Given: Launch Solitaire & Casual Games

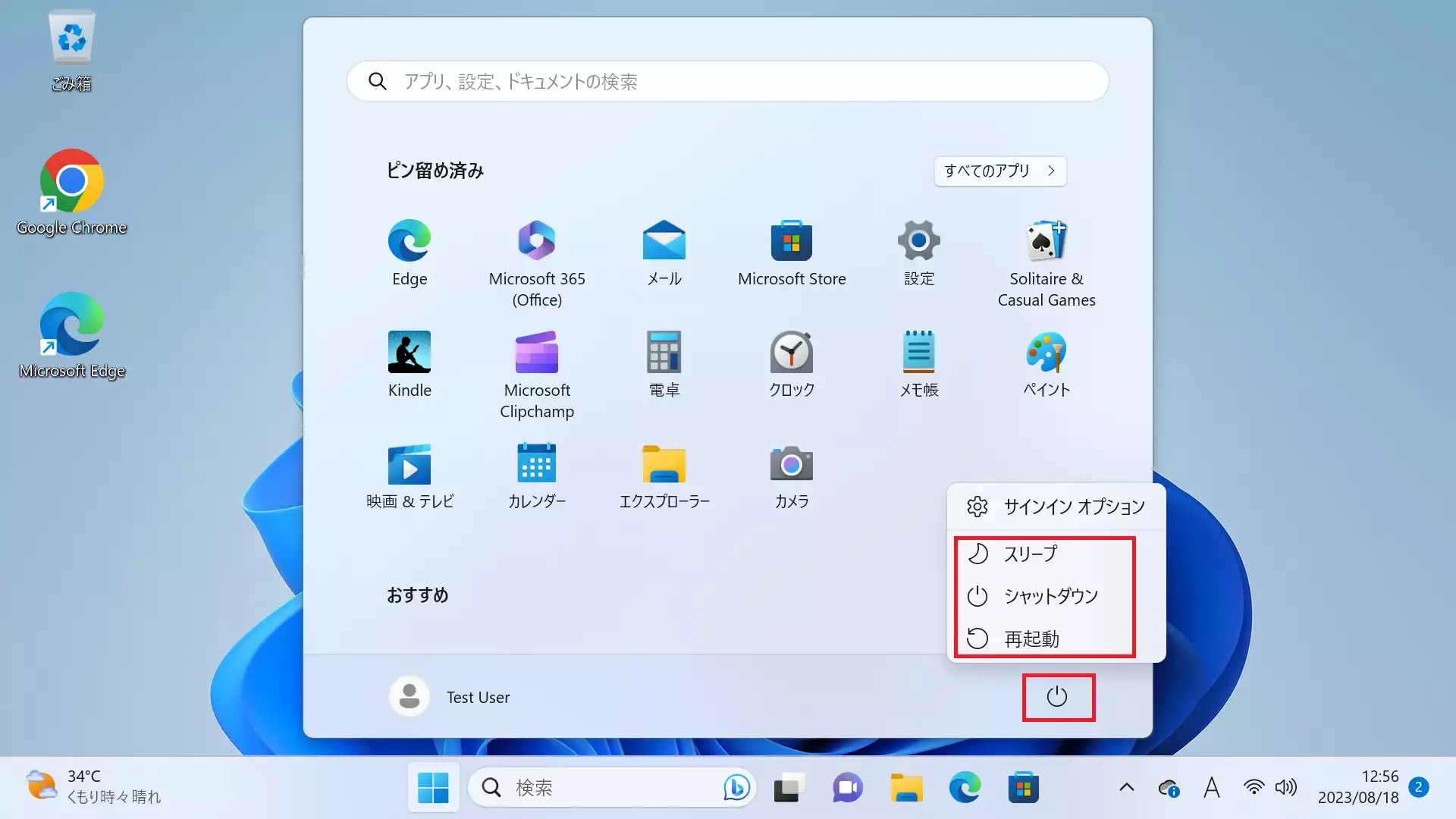Looking at the screenshot, I should point(1046,264).
